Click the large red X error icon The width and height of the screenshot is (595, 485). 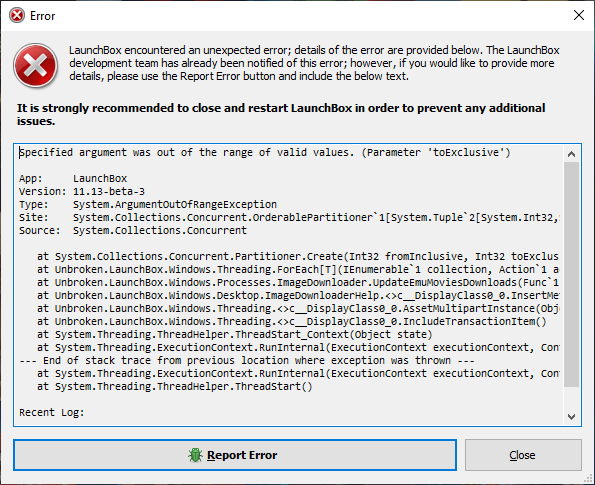(35, 65)
